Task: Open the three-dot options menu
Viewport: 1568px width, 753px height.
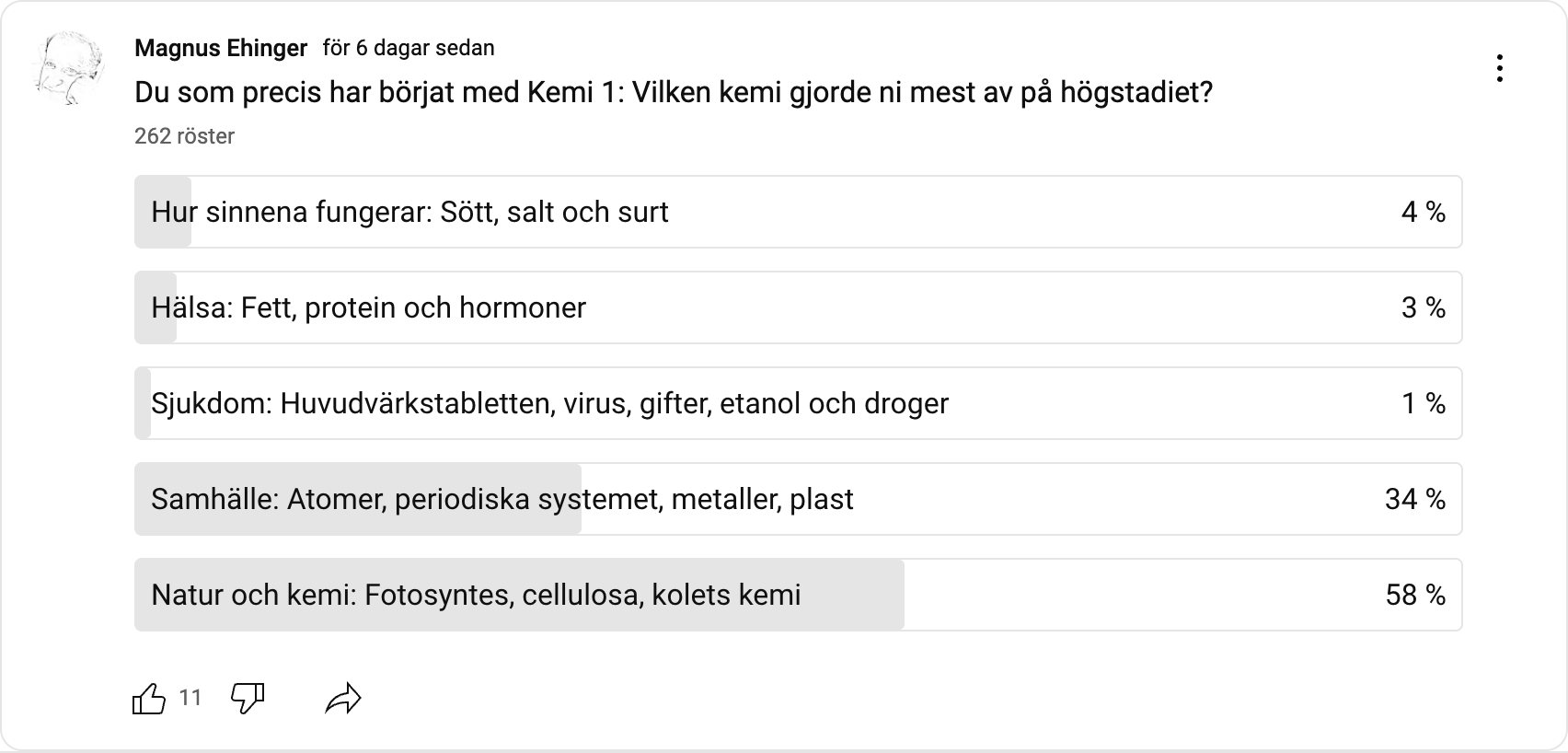Action: tap(1500, 67)
